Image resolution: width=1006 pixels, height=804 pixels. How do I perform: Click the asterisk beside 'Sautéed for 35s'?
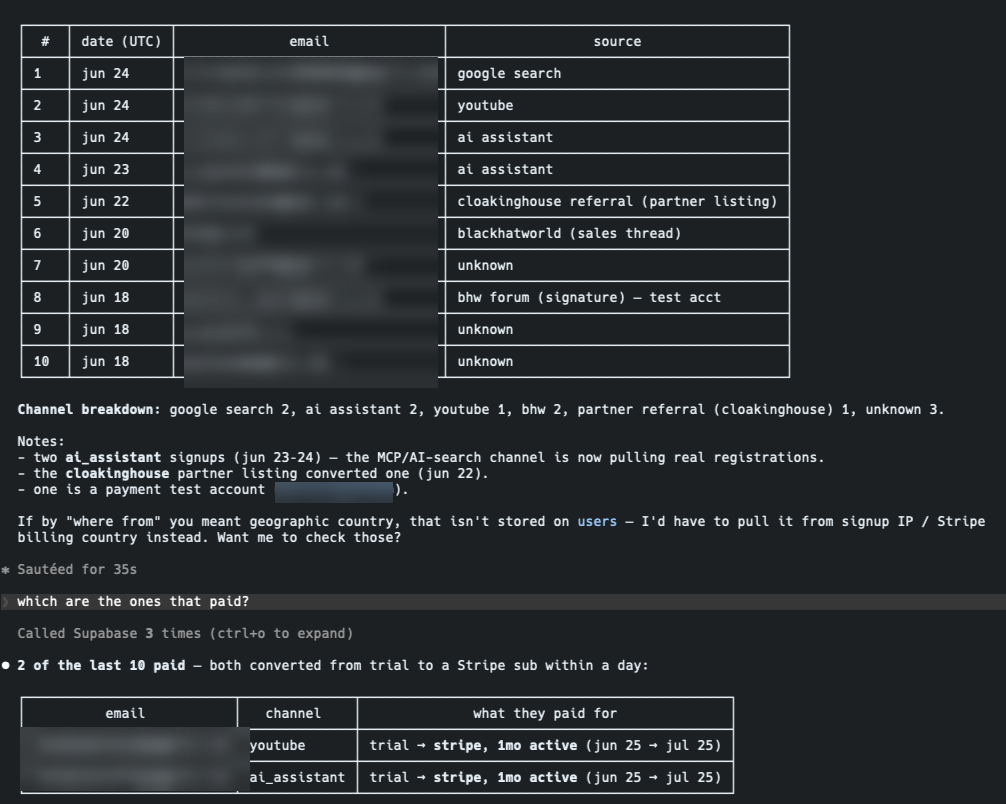[6, 570]
